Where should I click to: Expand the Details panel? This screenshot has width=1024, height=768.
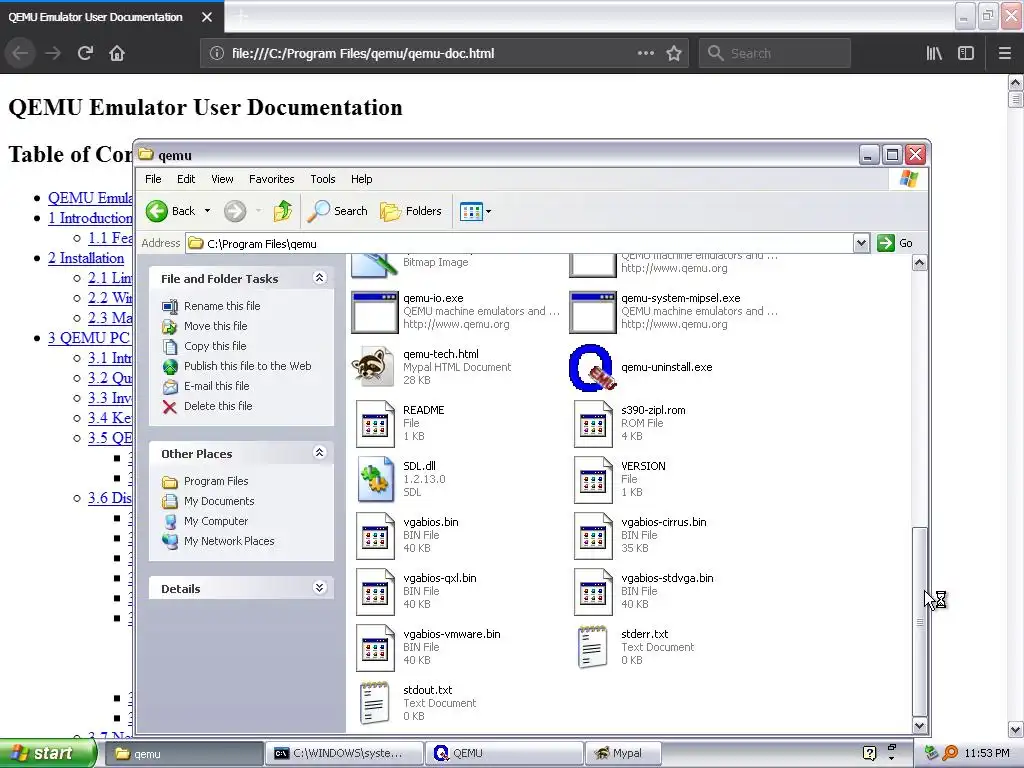coord(319,588)
